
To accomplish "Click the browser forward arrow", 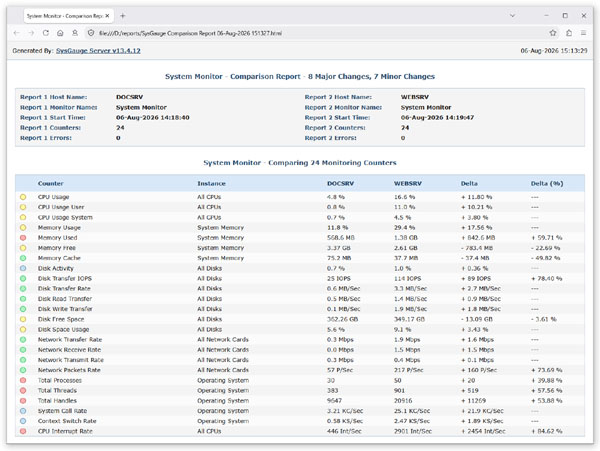I will (31, 33).
